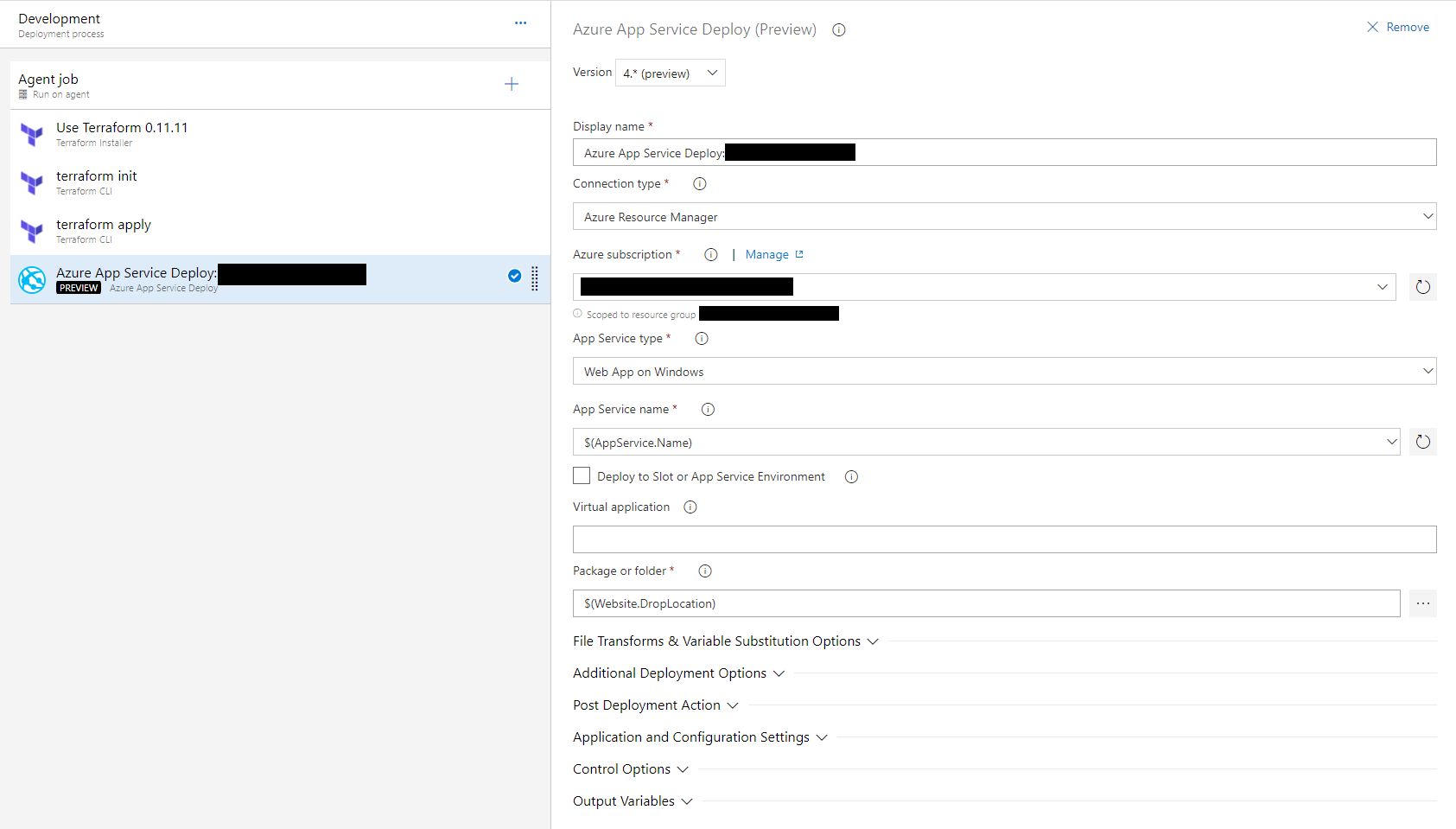Click the Virtual application input field

pos(1004,539)
